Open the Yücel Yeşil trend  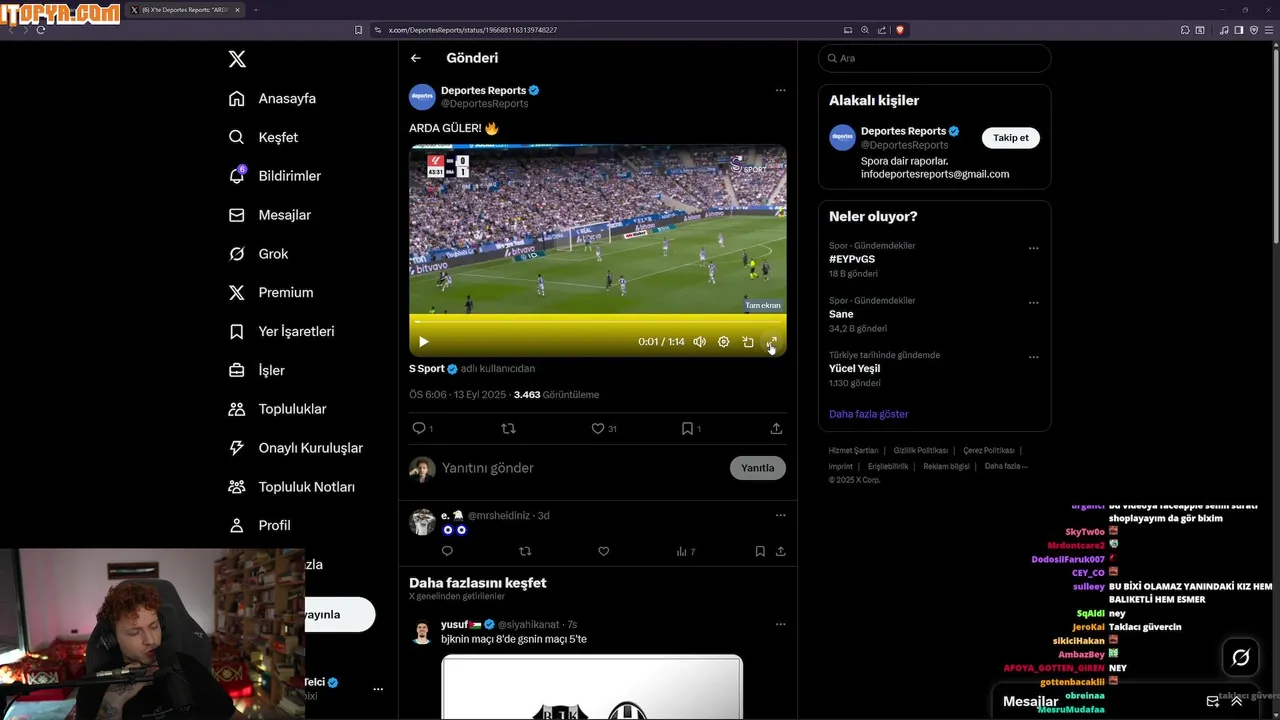point(854,368)
